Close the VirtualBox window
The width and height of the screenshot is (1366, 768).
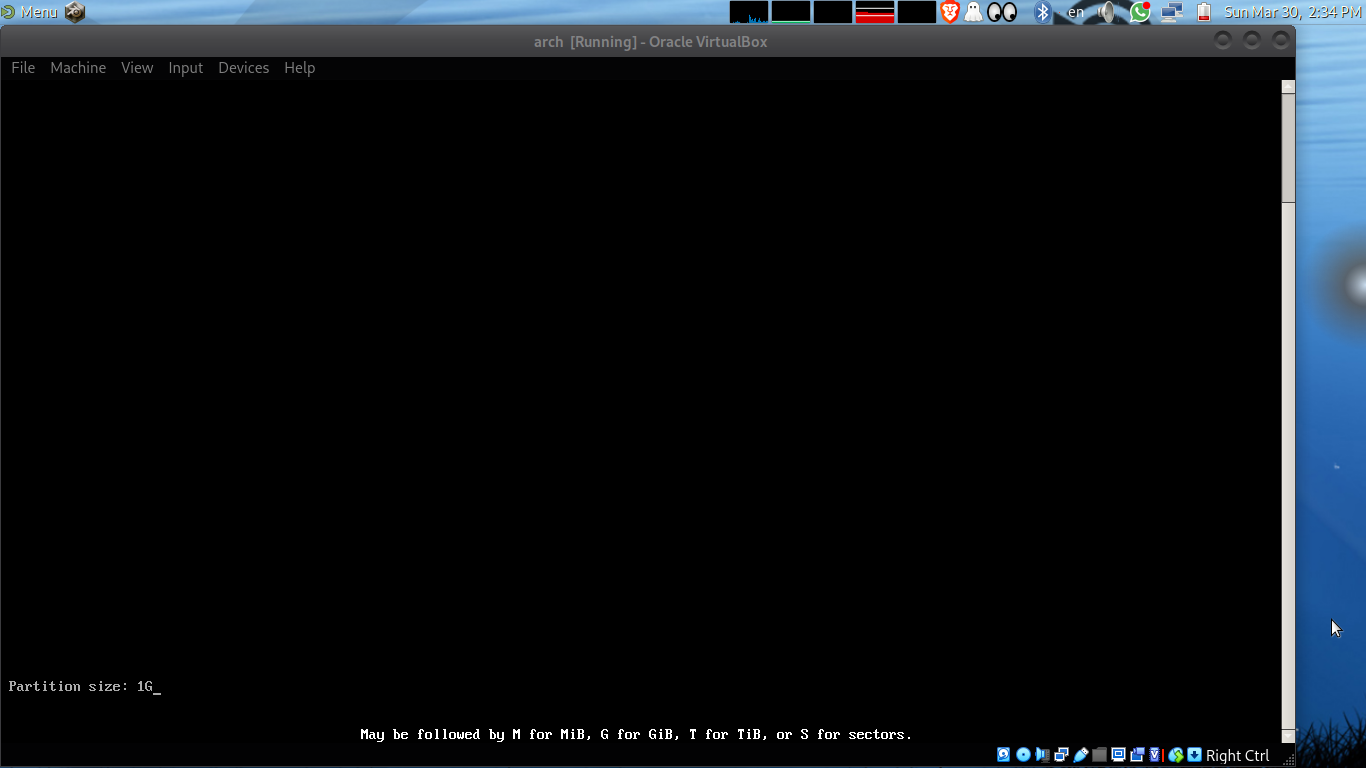pos(1281,40)
